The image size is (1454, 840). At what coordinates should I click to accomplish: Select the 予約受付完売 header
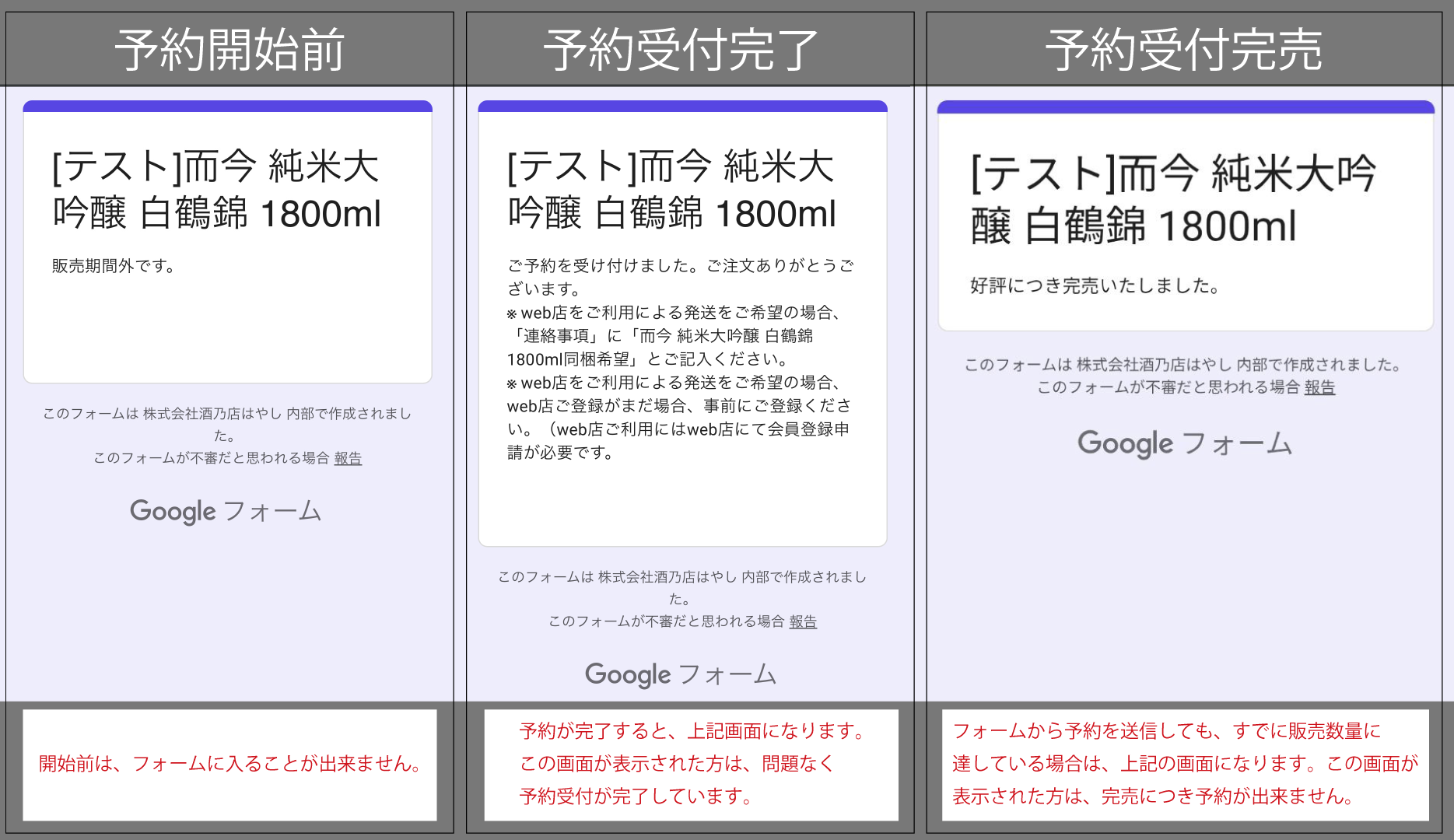(x=1183, y=49)
